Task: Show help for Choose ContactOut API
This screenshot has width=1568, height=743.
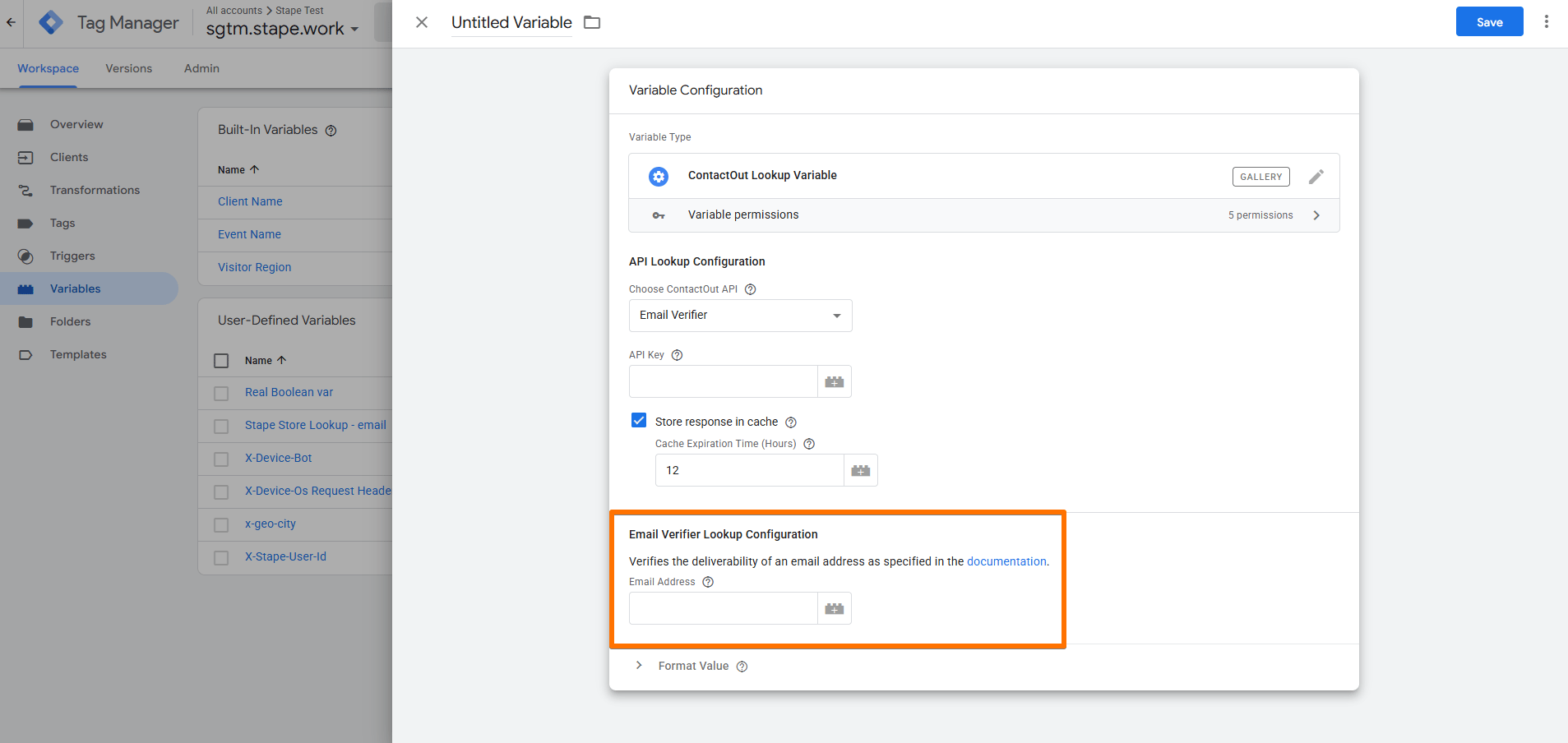Action: 750,289
